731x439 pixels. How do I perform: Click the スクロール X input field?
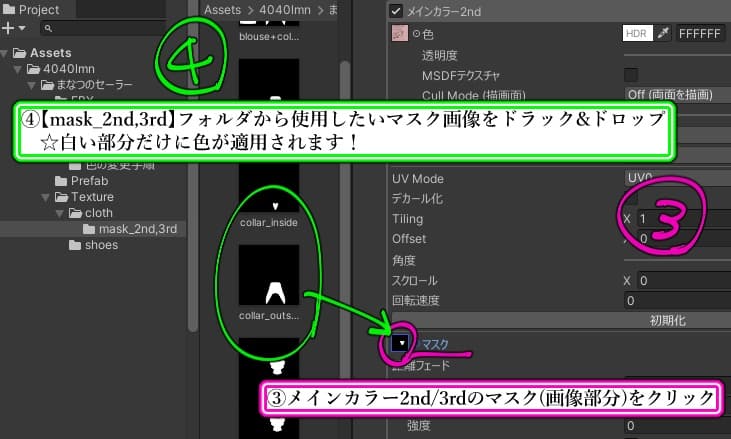coord(684,281)
